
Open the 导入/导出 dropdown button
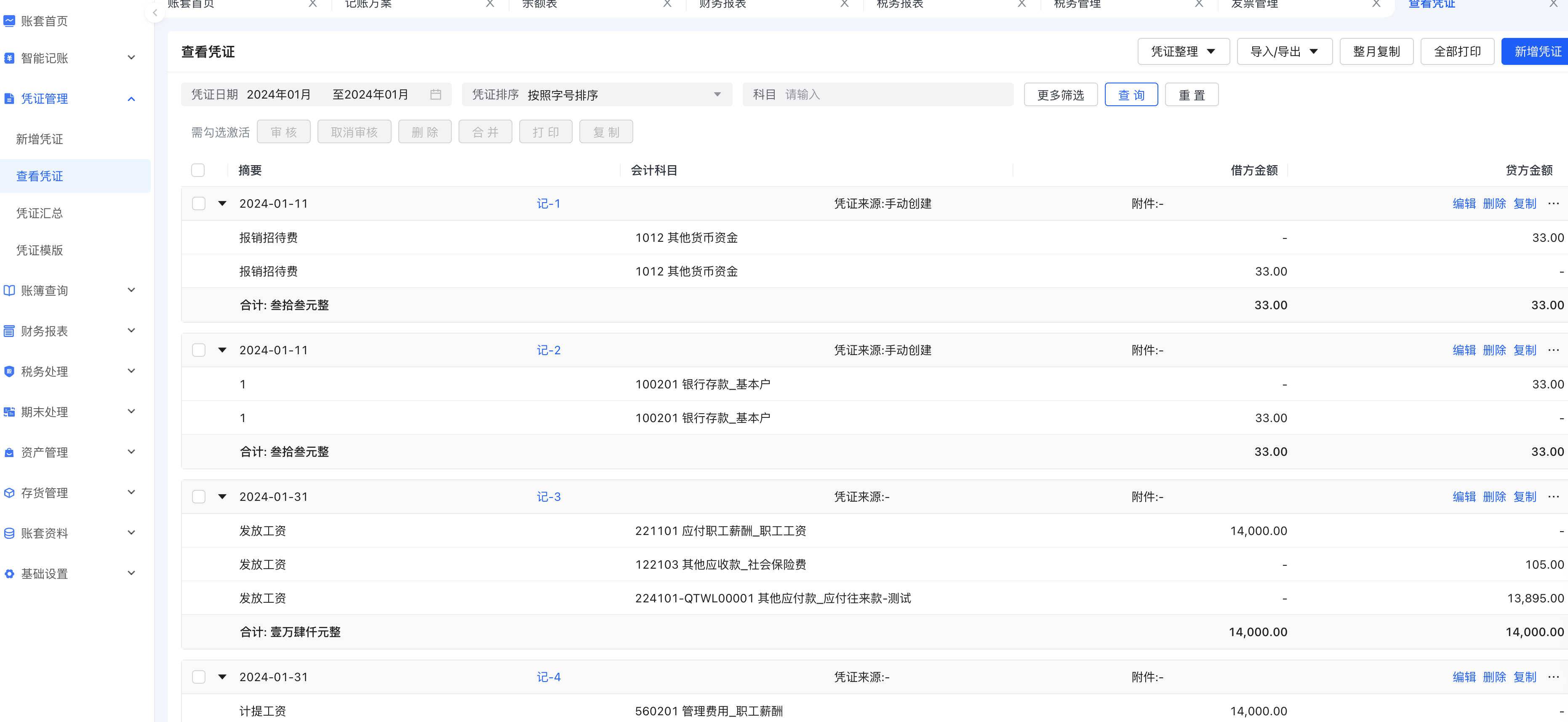1284,51
